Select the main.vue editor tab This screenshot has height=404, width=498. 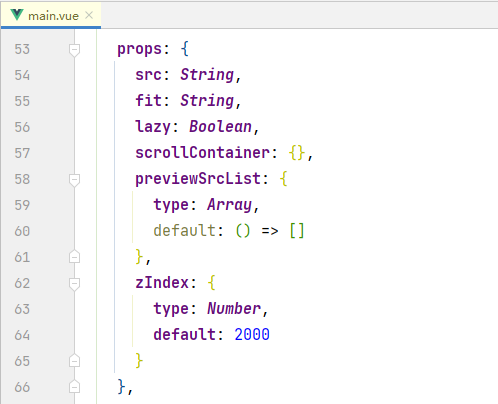coord(51,15)
